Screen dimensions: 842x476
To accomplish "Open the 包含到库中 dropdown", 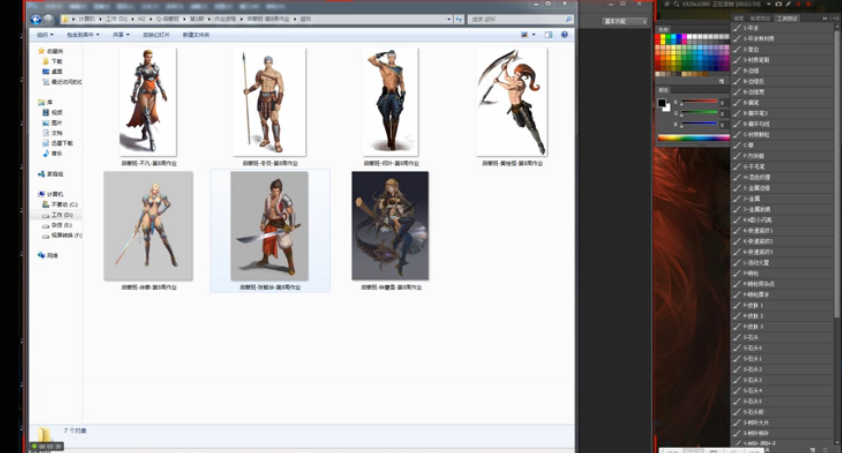I will pos(83,35).
